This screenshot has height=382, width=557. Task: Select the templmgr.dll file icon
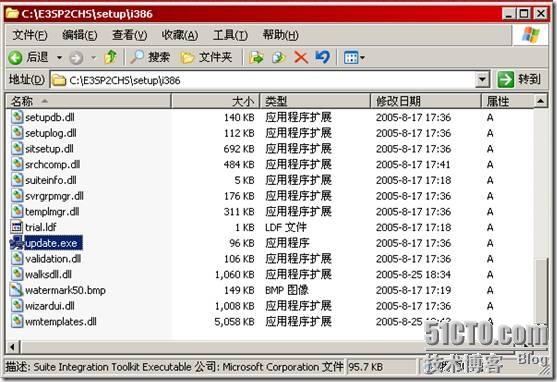click(x=17, y=211)
